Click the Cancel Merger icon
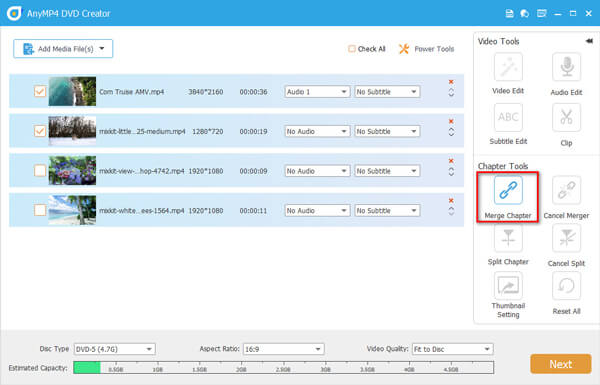 (566, 190)
